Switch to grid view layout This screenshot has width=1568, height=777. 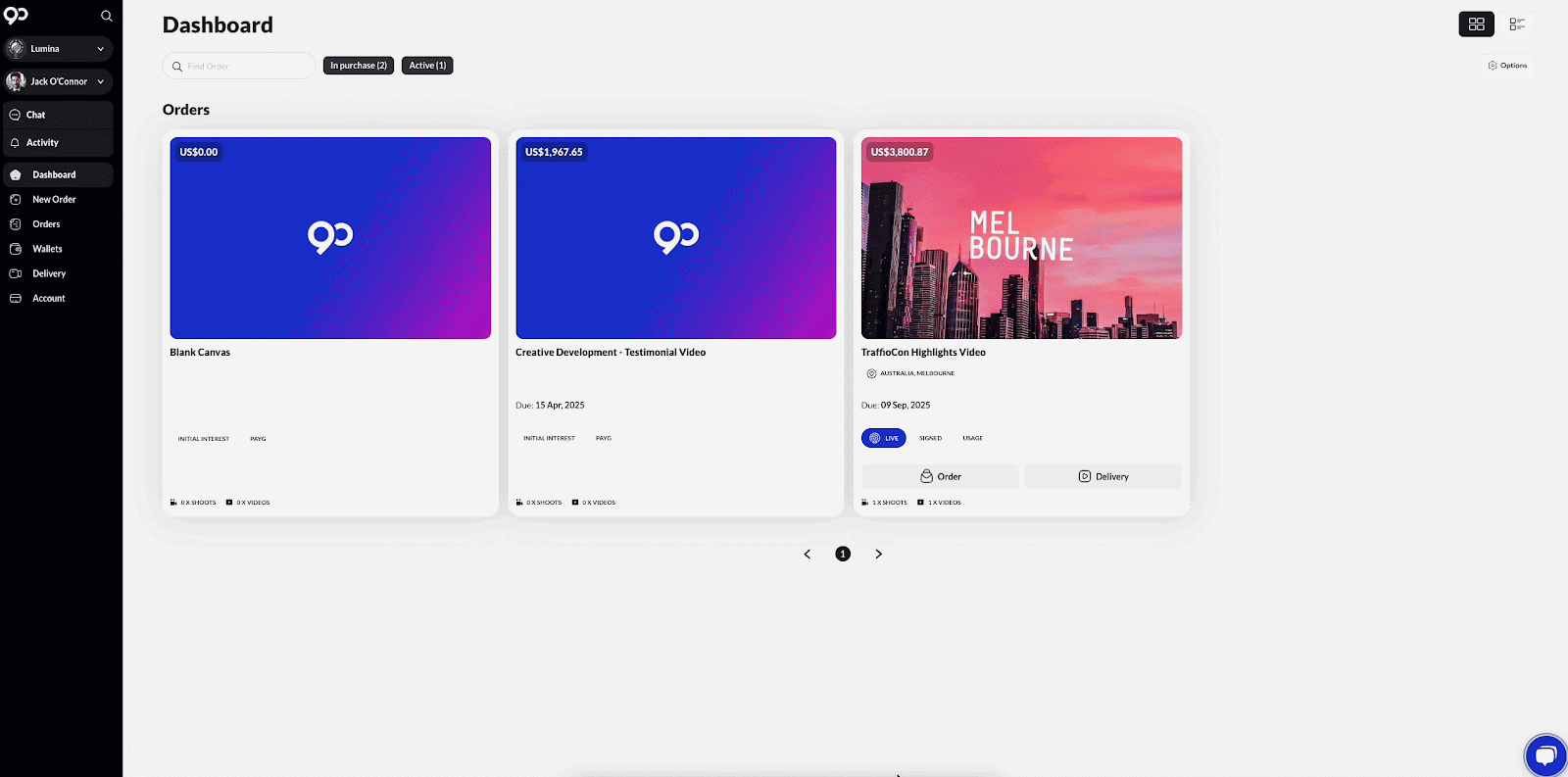click(1476, 24)
